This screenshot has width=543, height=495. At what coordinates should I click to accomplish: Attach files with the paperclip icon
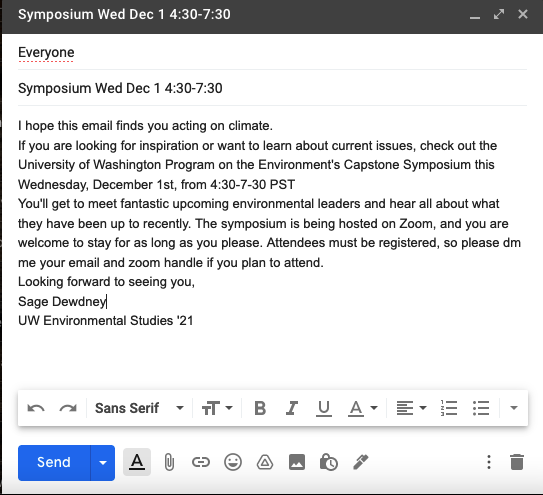pos(169,462)
